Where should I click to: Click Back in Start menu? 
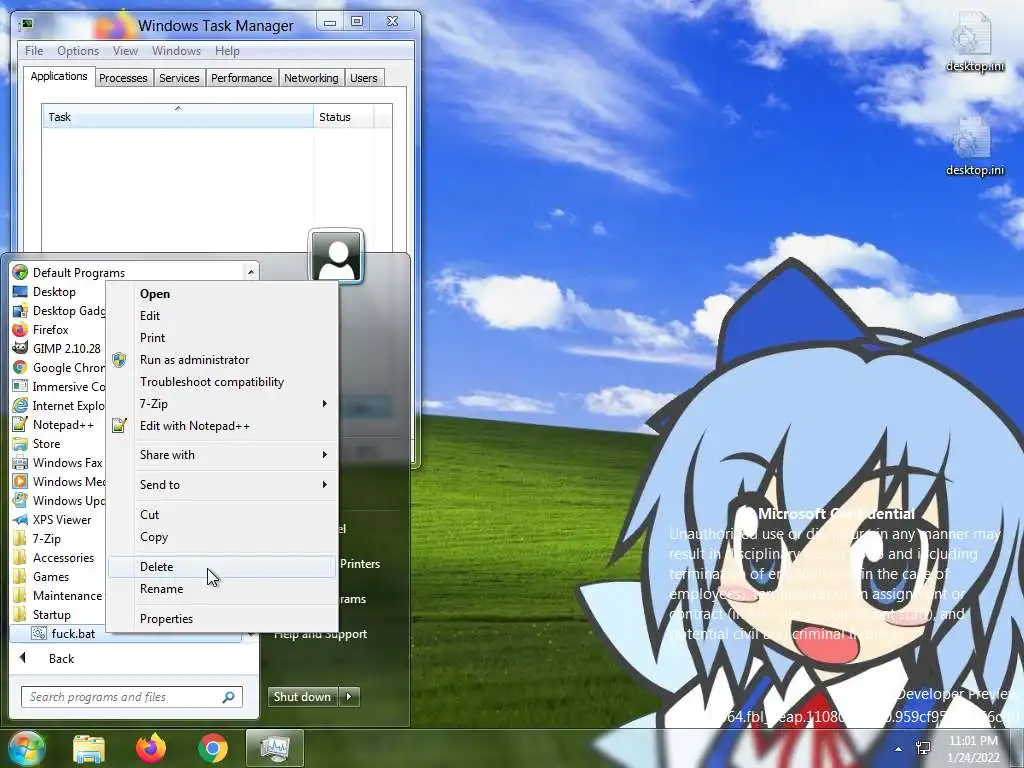(x=61, y=658)
